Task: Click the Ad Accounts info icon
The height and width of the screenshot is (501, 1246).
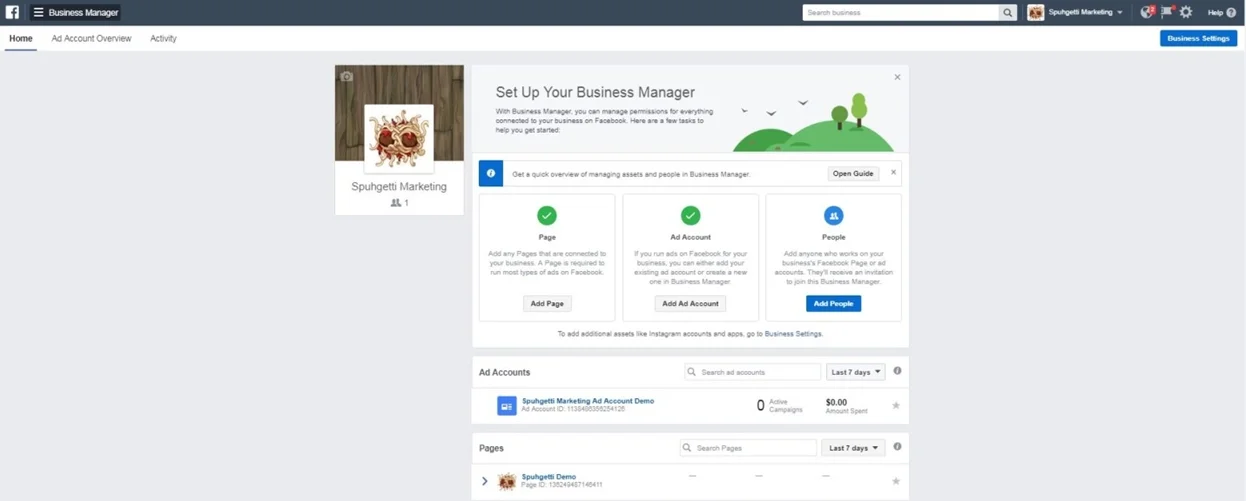Action: [x=897, y=371]
